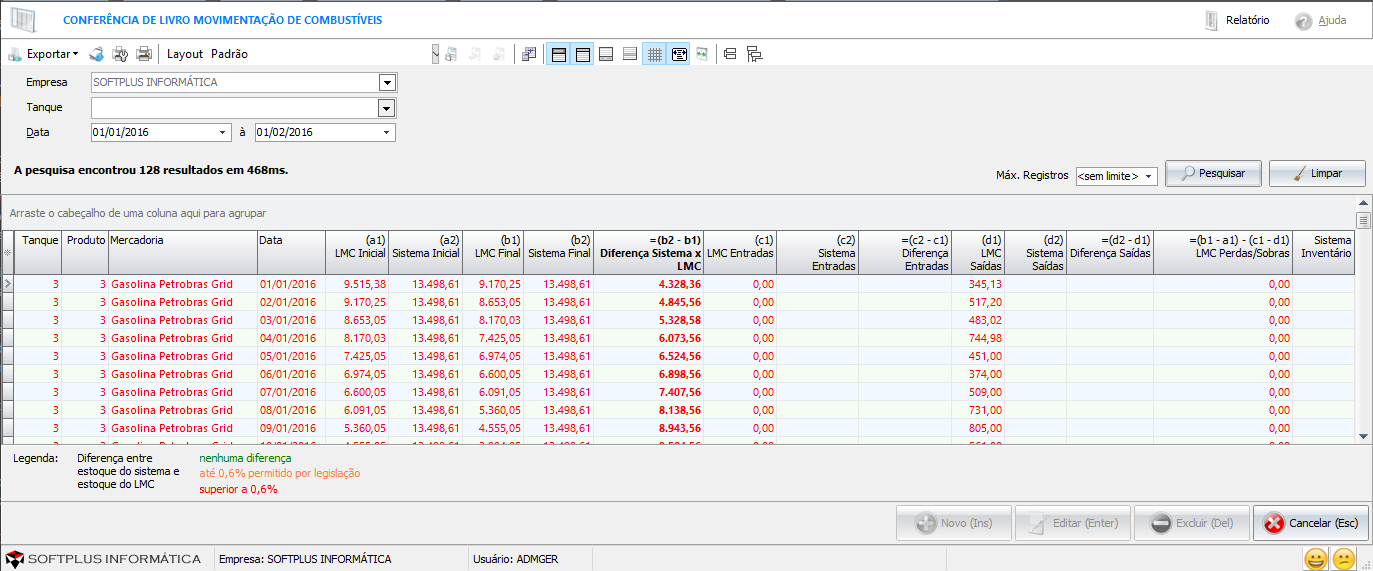Open the Relatório menu
The width and height of the screenshot is (1373, 571).
[1247, 20]
